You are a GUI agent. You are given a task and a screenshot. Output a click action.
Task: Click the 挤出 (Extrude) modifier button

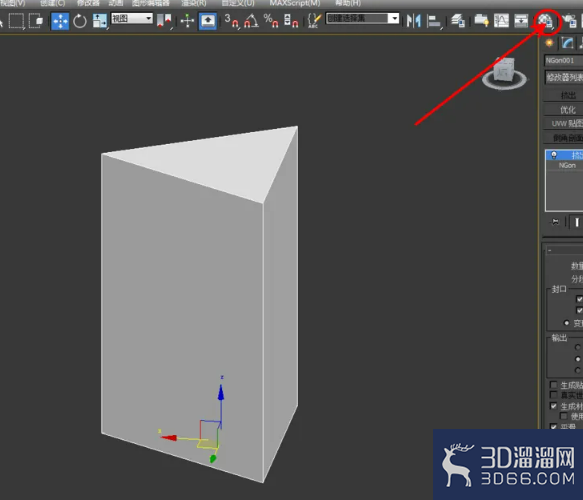564,96
